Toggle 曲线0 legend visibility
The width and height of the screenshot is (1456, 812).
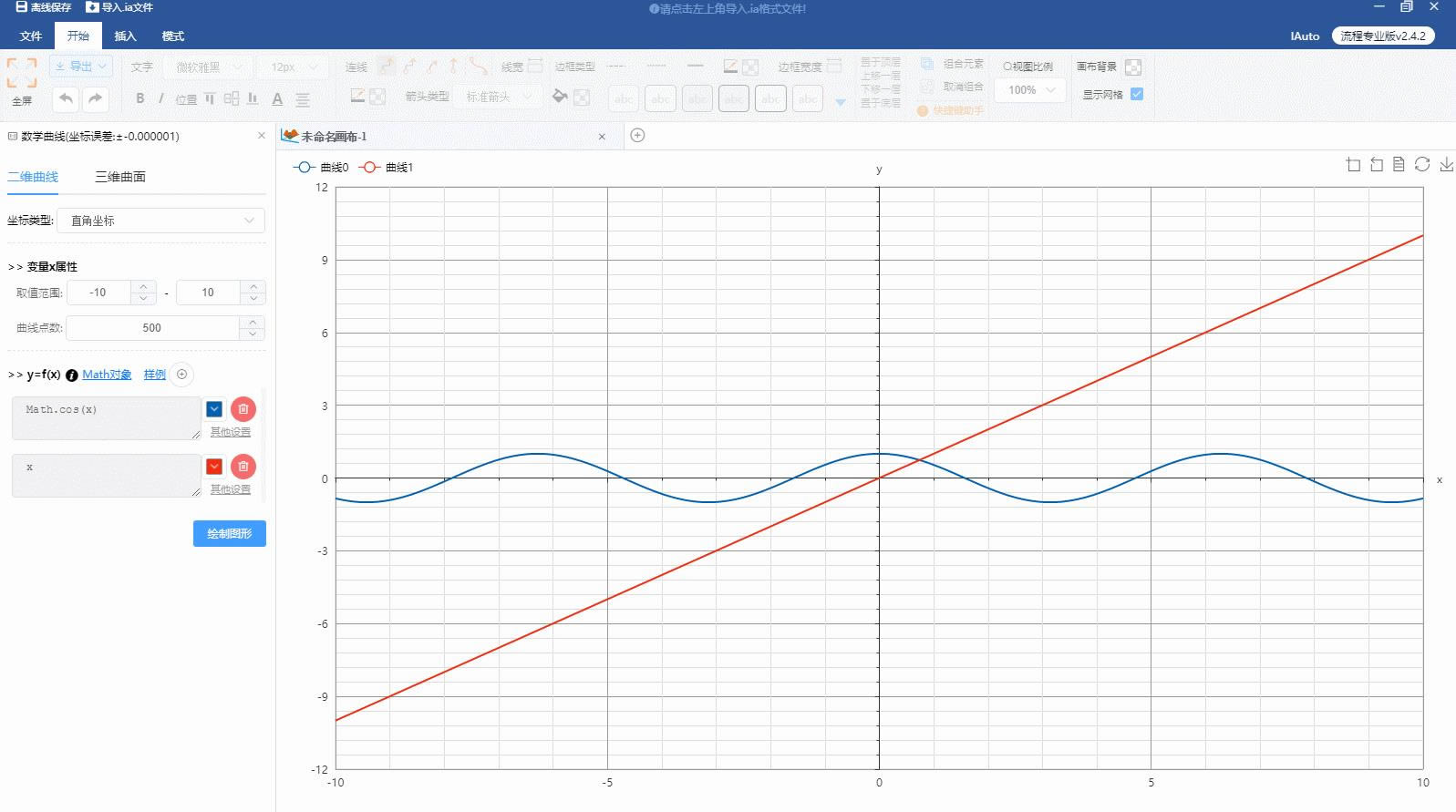click(321, 167)
